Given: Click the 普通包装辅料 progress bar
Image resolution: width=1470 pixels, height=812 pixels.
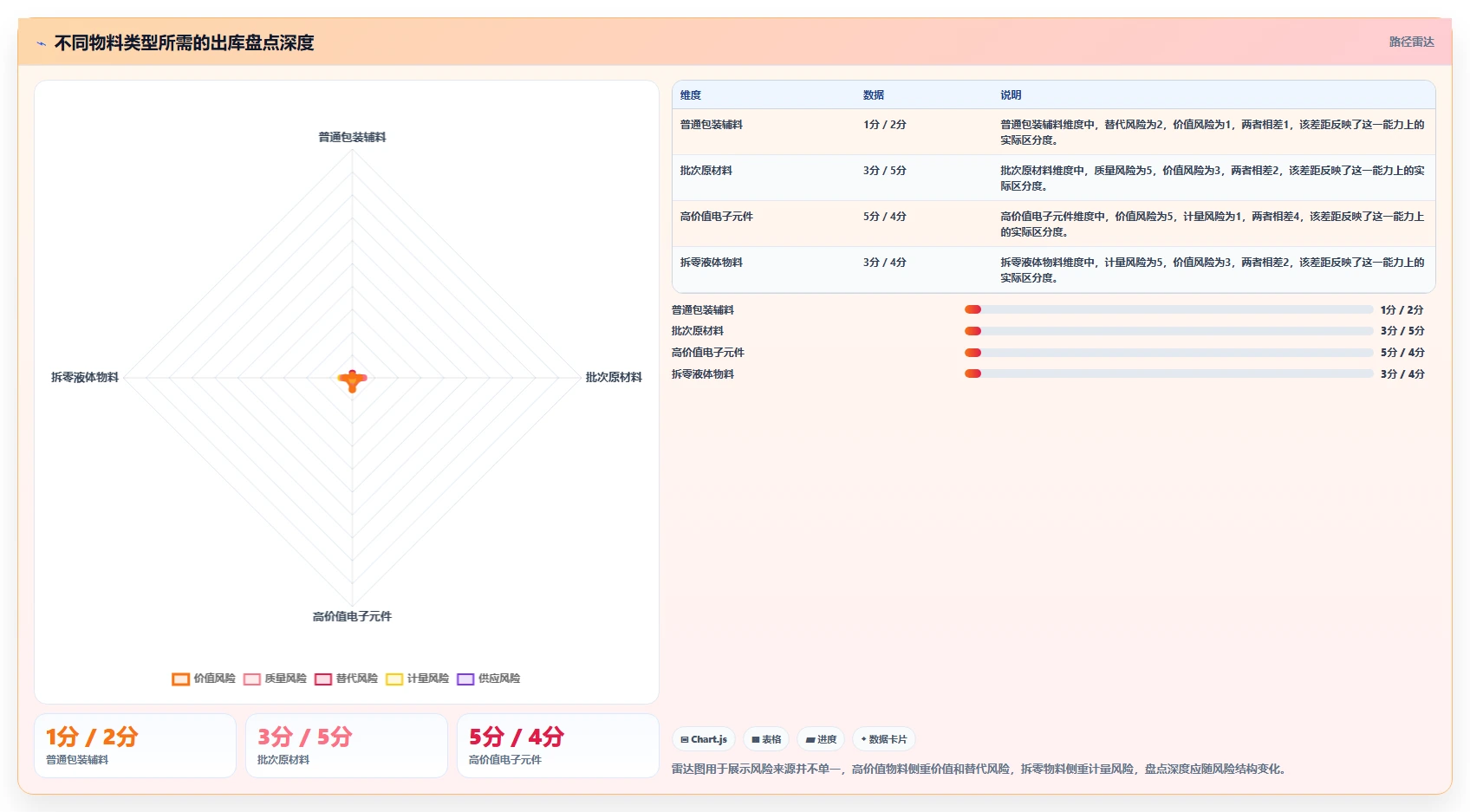Looking at the screenshot, I should 1169,309.
